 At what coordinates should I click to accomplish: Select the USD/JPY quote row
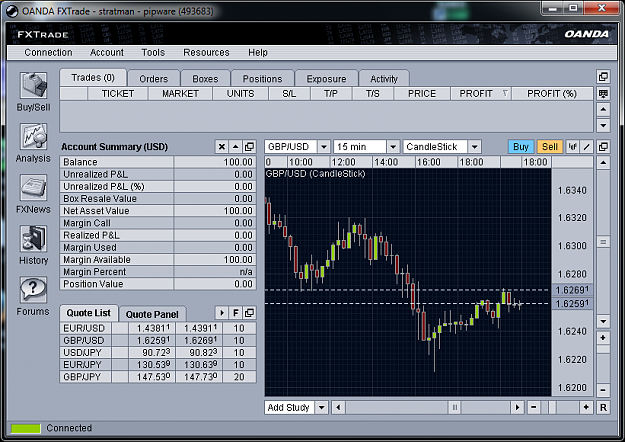158,352
